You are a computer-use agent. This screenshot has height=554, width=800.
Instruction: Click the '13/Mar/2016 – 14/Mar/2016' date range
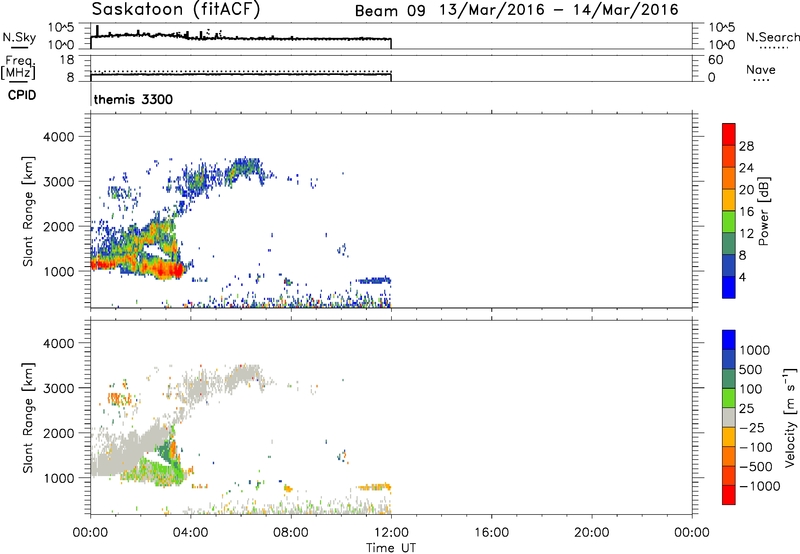point(559,10)
